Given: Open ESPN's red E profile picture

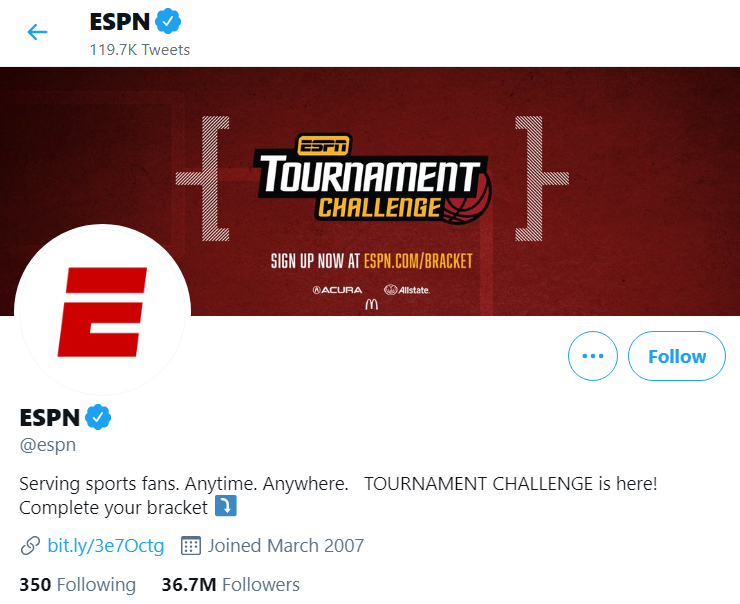Looking at the screenshot, I should (102, 312).
